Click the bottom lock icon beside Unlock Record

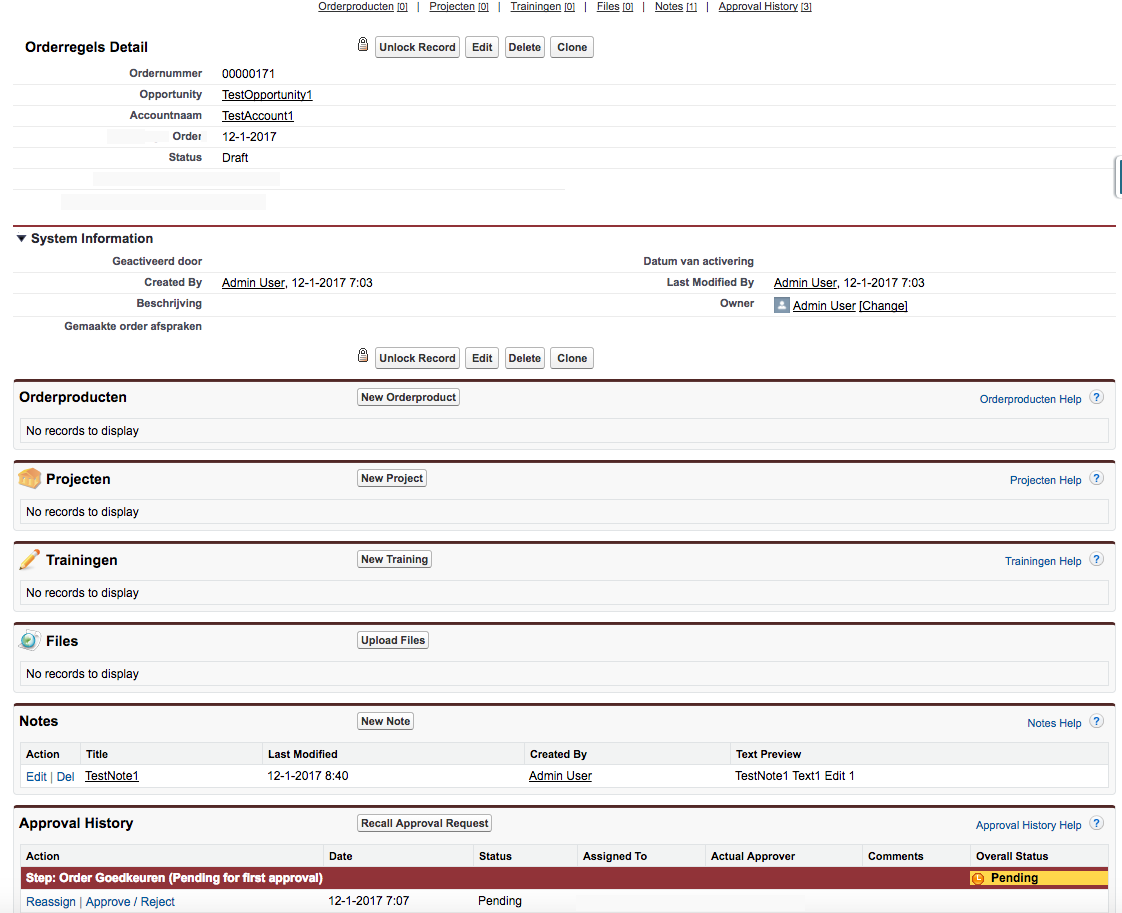363,356
